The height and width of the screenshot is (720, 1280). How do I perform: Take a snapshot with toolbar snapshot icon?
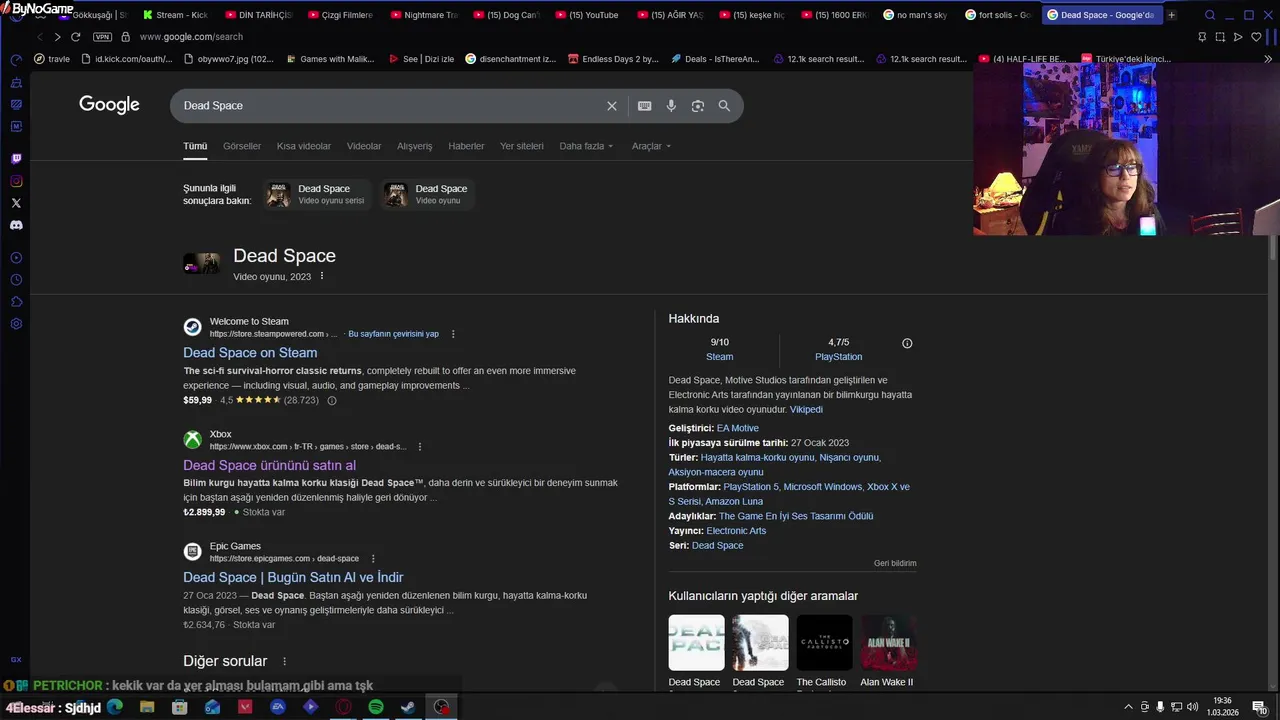pyautogui.click(x=1220, y=37)
